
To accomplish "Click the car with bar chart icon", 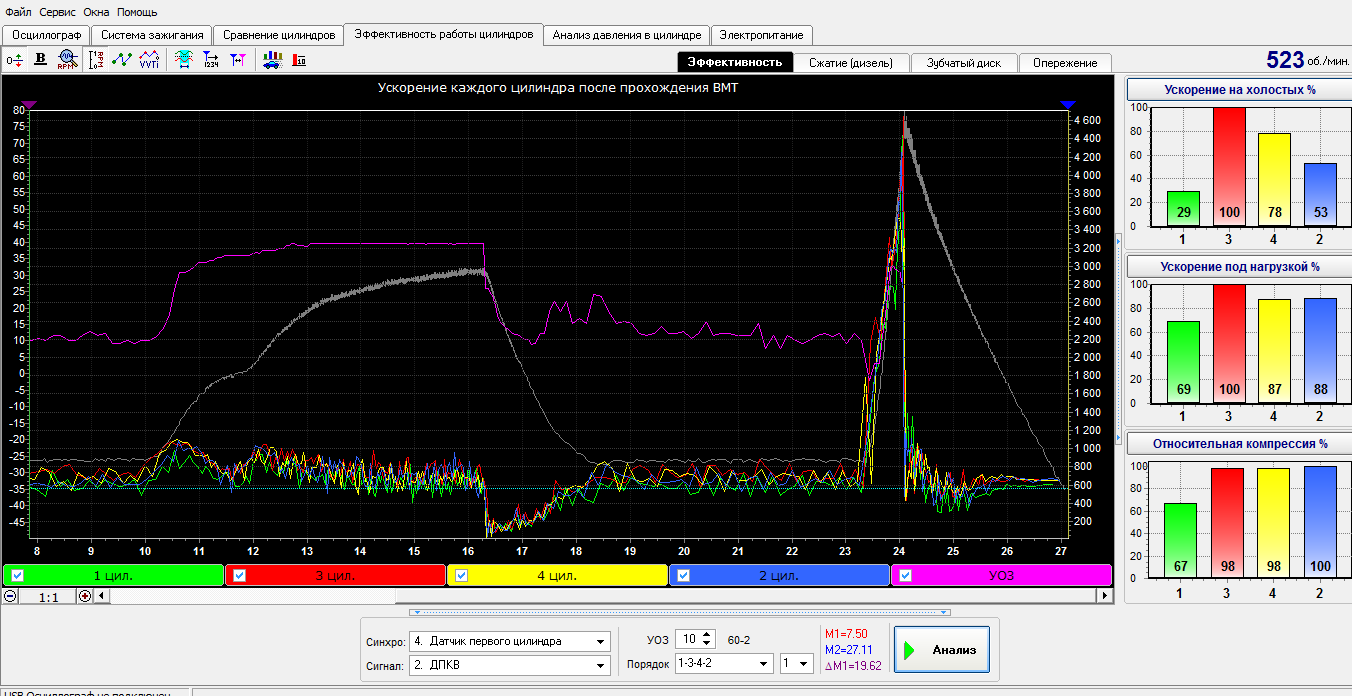I will pyautogui.click(x=272, y=60).
